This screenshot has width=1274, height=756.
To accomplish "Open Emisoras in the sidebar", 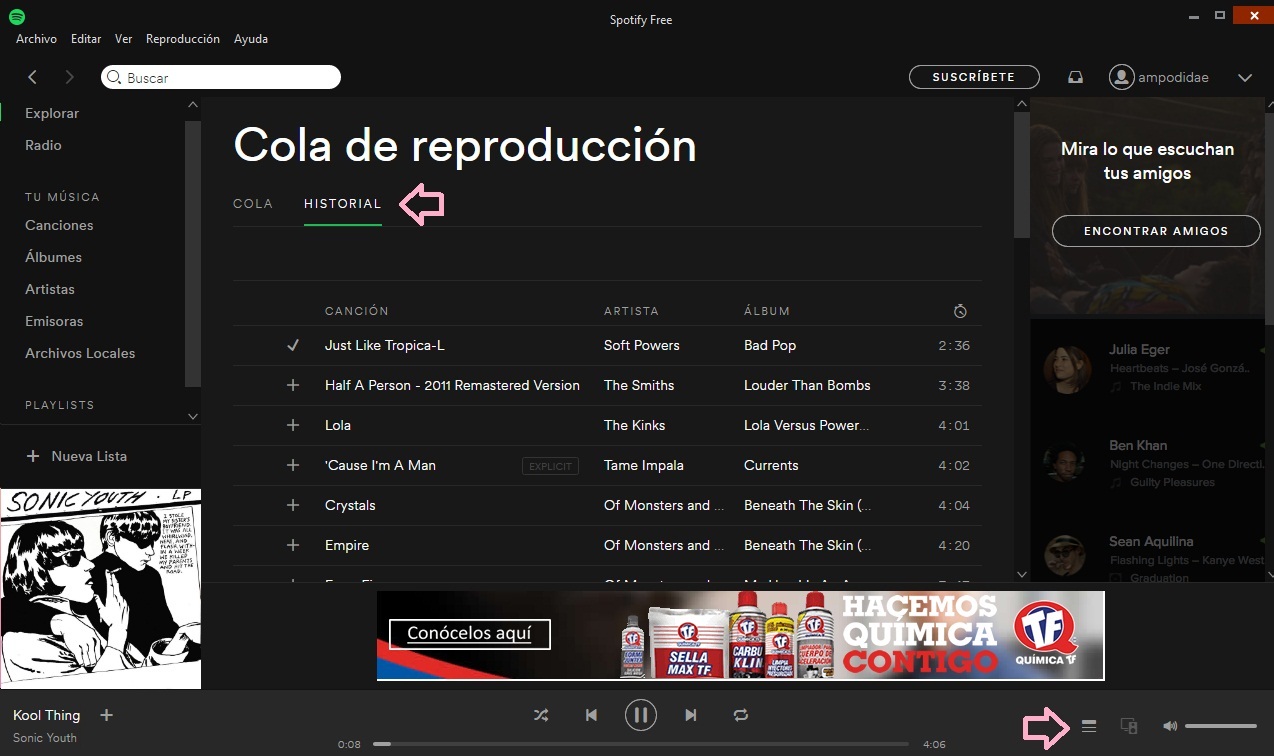I will tap(54, 321).
